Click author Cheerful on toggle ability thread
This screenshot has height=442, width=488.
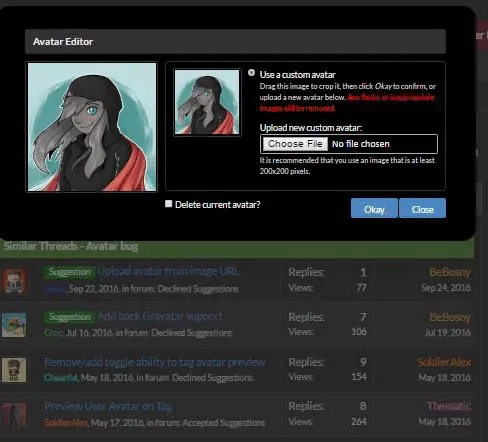pyautogui.click(x=61, y=378)
